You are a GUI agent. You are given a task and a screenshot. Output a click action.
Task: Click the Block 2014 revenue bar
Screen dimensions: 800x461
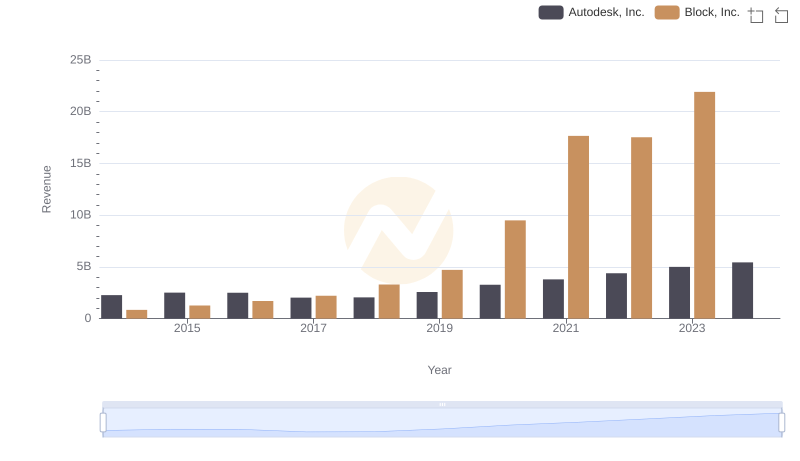[137, 314]
